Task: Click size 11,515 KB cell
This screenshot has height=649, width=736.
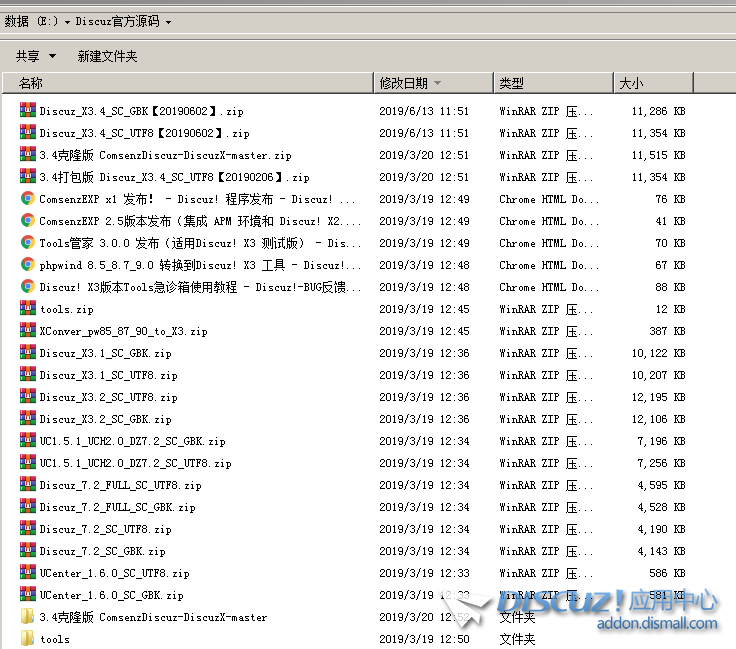Action: tap(658, 155)
